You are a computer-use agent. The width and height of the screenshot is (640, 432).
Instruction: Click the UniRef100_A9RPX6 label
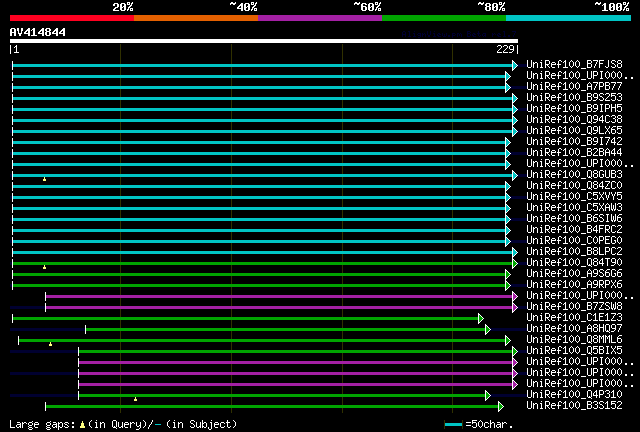574,285
